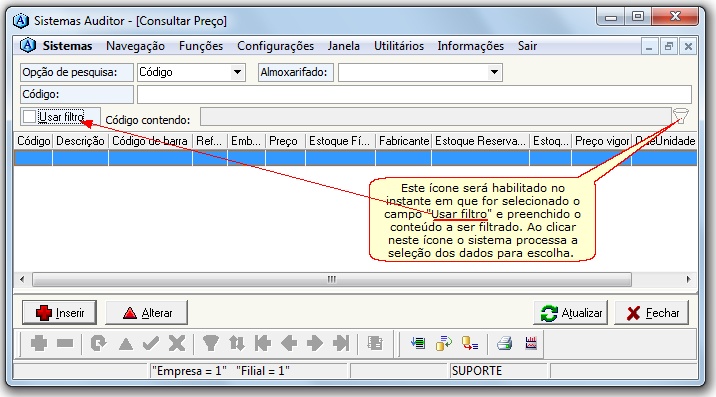Click the Código de barra column header
Image resolution: width=716 pixels, height=397 pixels.
(x=150, y=141)
